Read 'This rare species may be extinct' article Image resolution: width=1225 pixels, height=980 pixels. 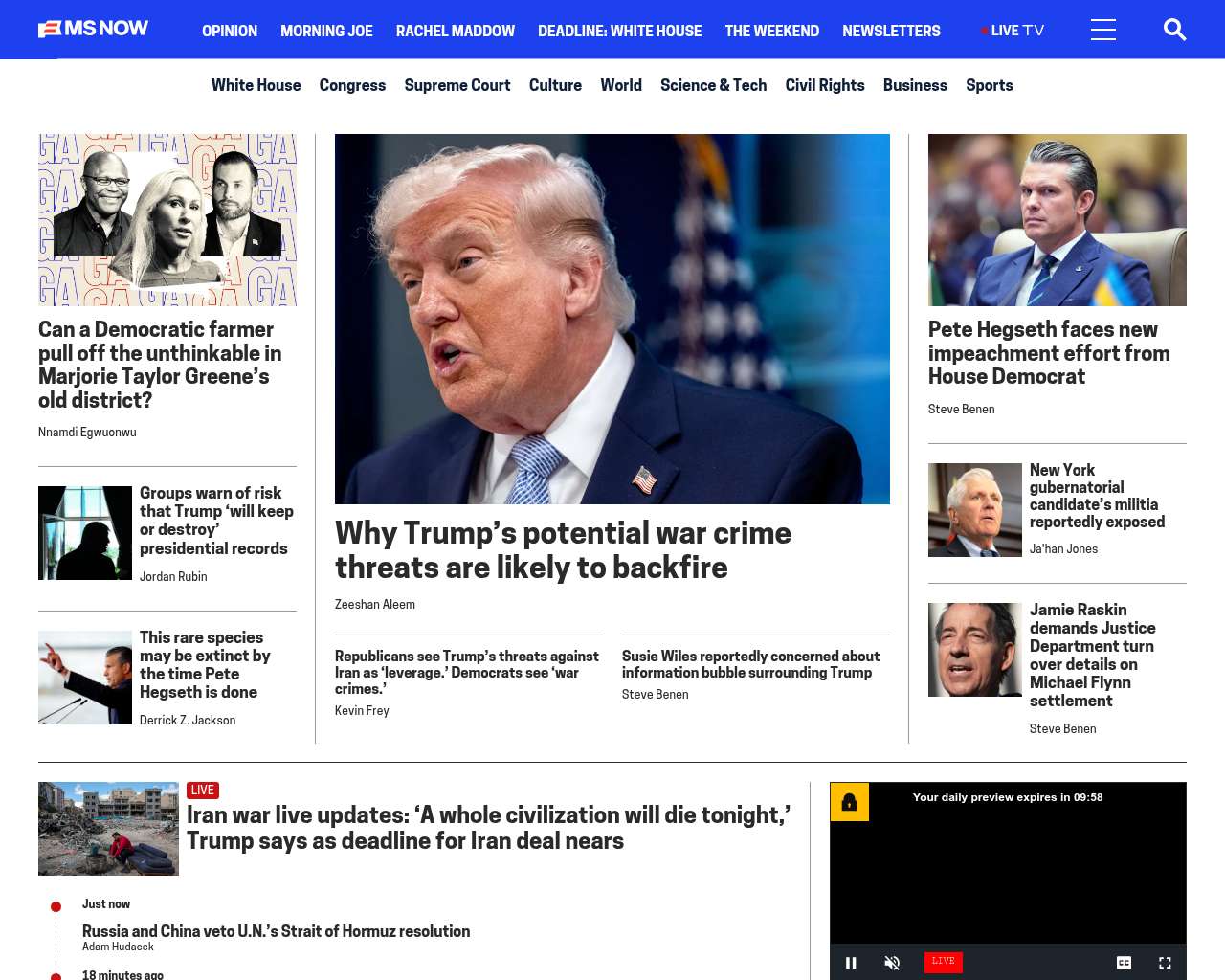pyautogui.click(x=205, y=664)
